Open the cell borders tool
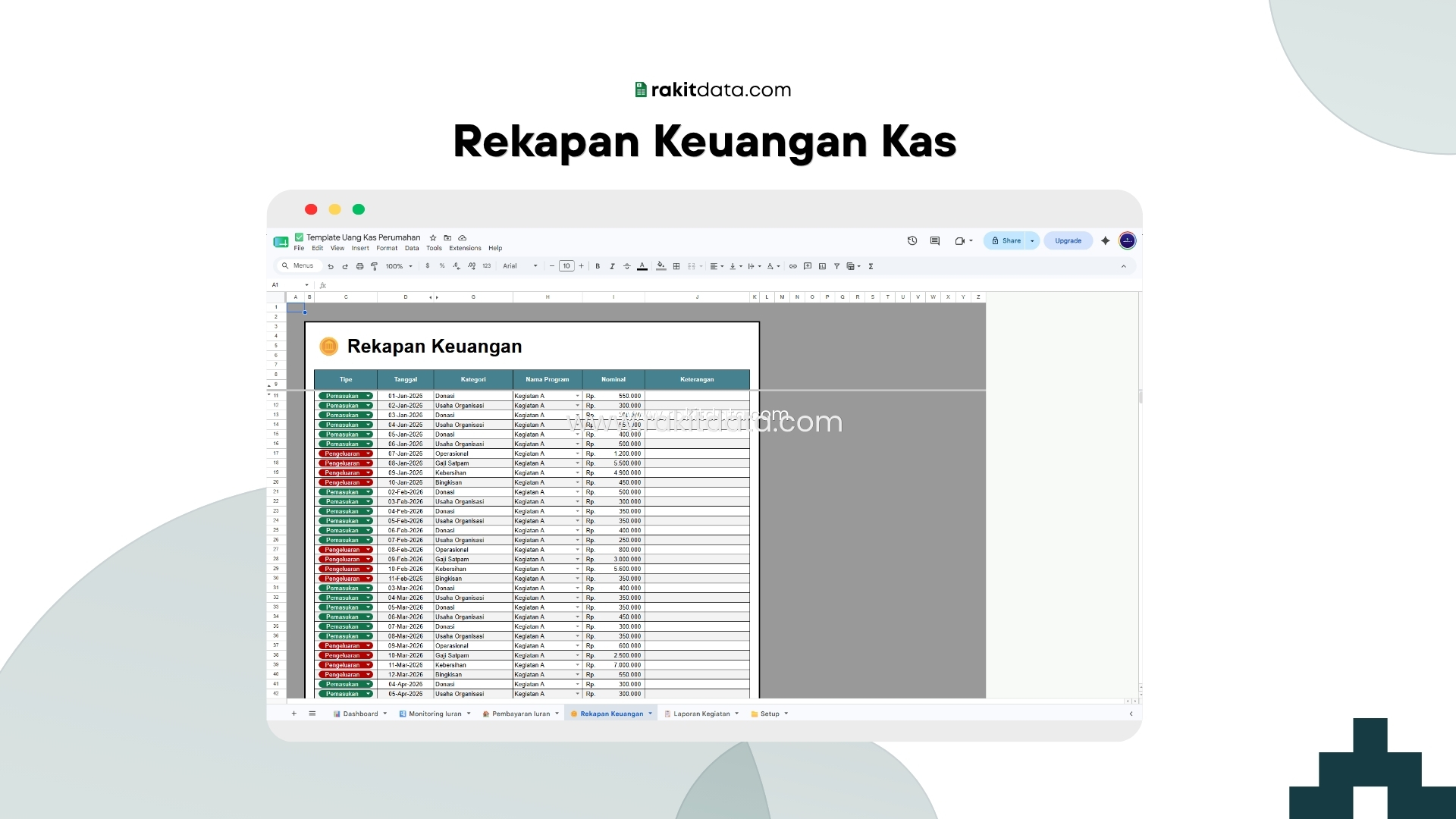The image size is (1456, 819). 676,266
